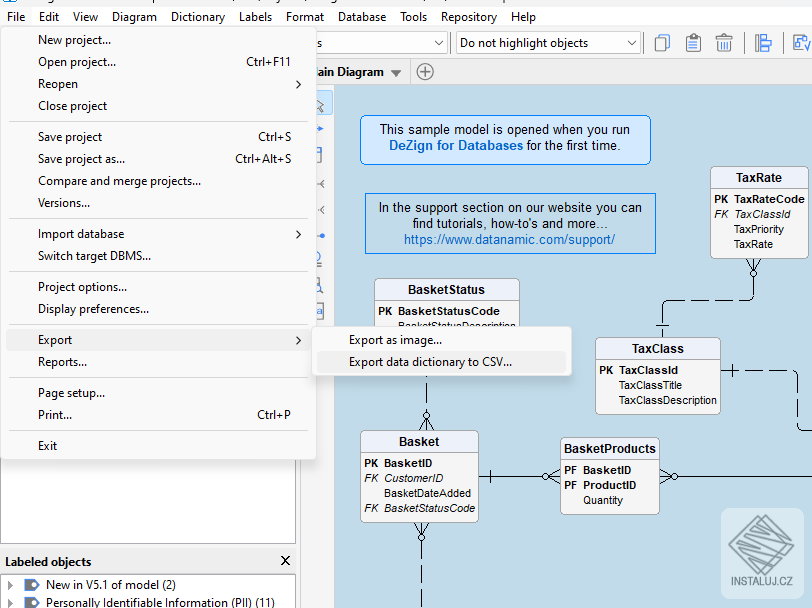The width and height of the screenshot is (812, 608).
Task: Click the plus icon to add diagram
Action: coord(425,72)
